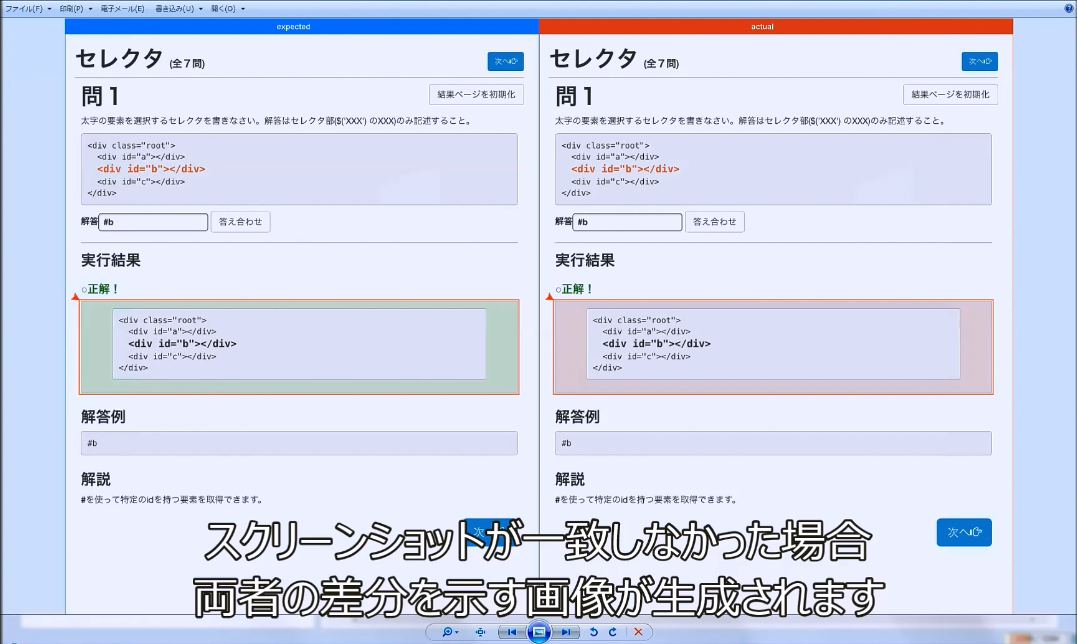Expand the 書き込み(U) dropdown
Screen dimensions: 1077x644
pos(178,8)
